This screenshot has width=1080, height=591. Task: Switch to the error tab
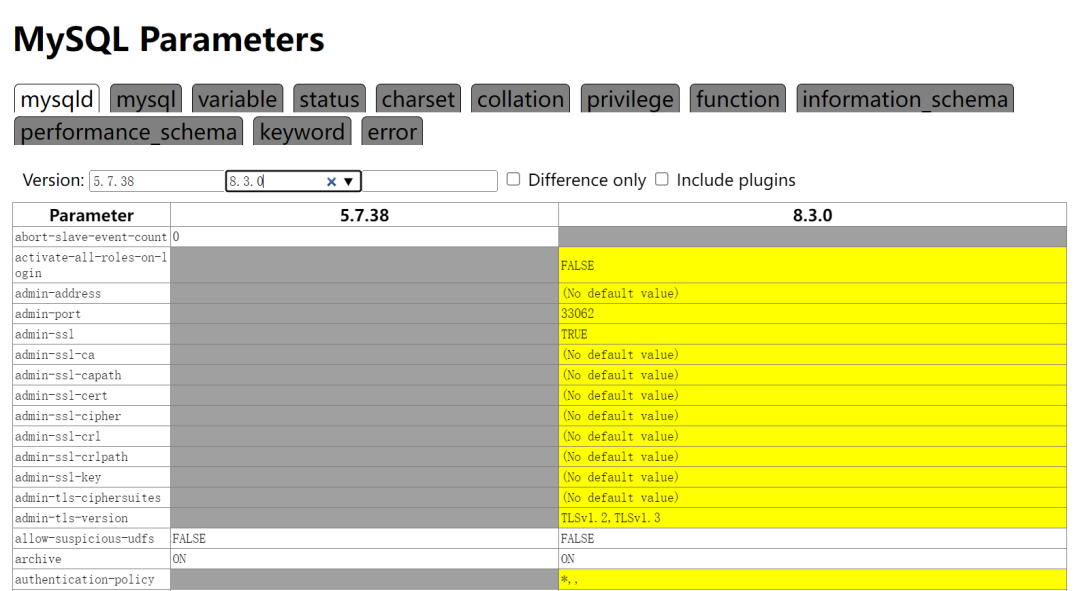(392, 131)
